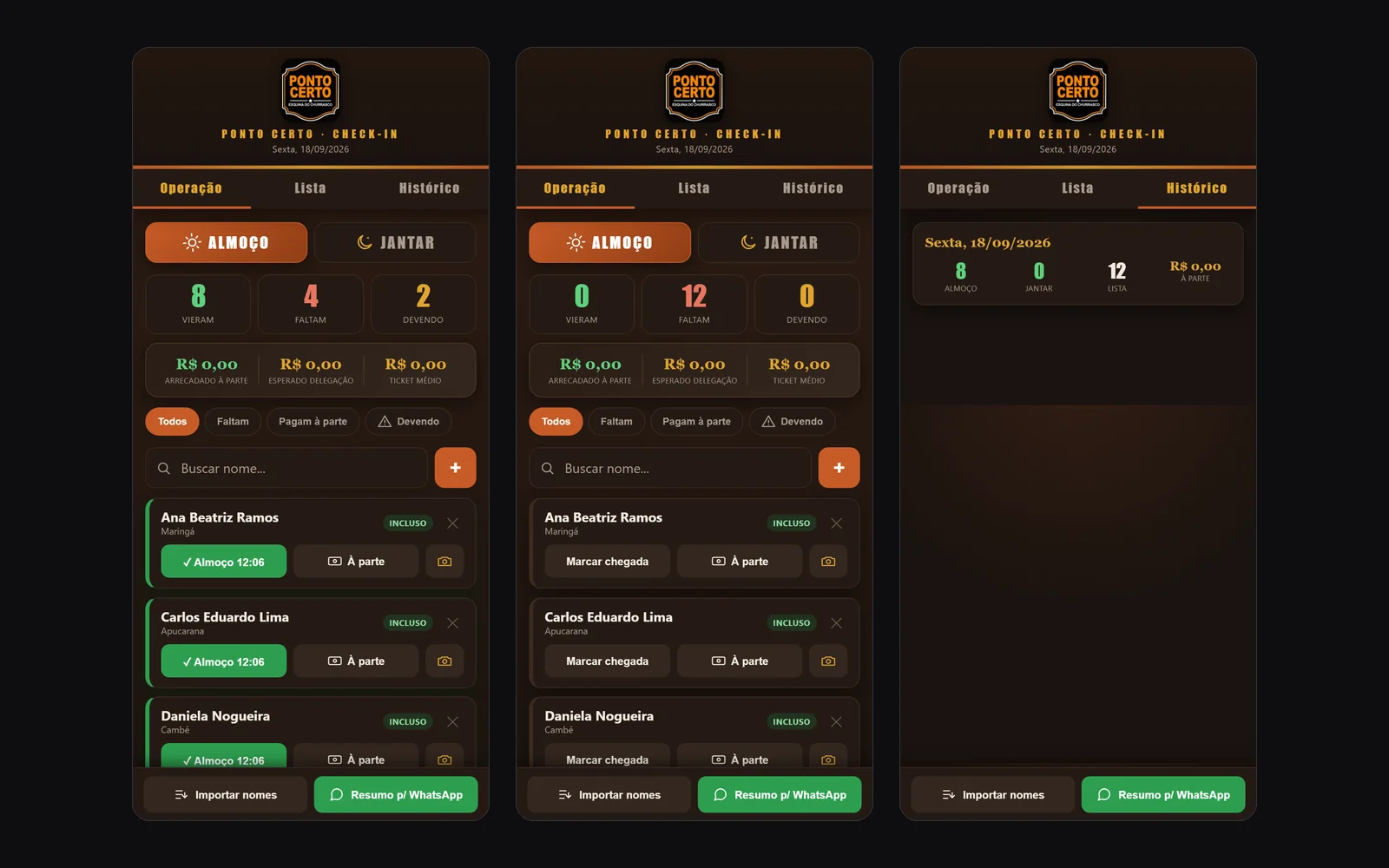Remove Daniela Nogueira using X, left screen
Image resolution: width=1389 pixels, height=868 pixels.
[x=452, y=722]
